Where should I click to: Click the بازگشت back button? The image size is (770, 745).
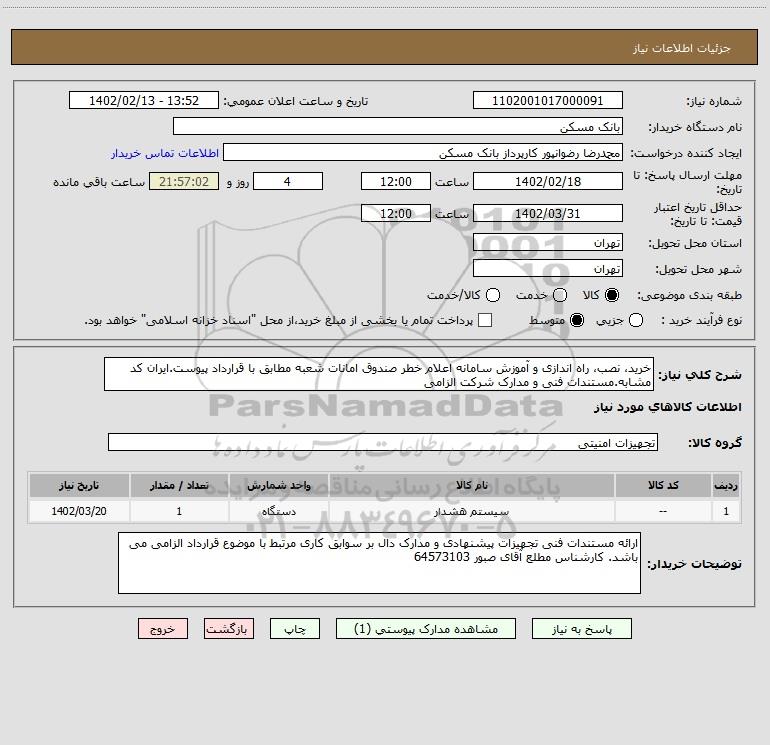click(x=229, y=629)
